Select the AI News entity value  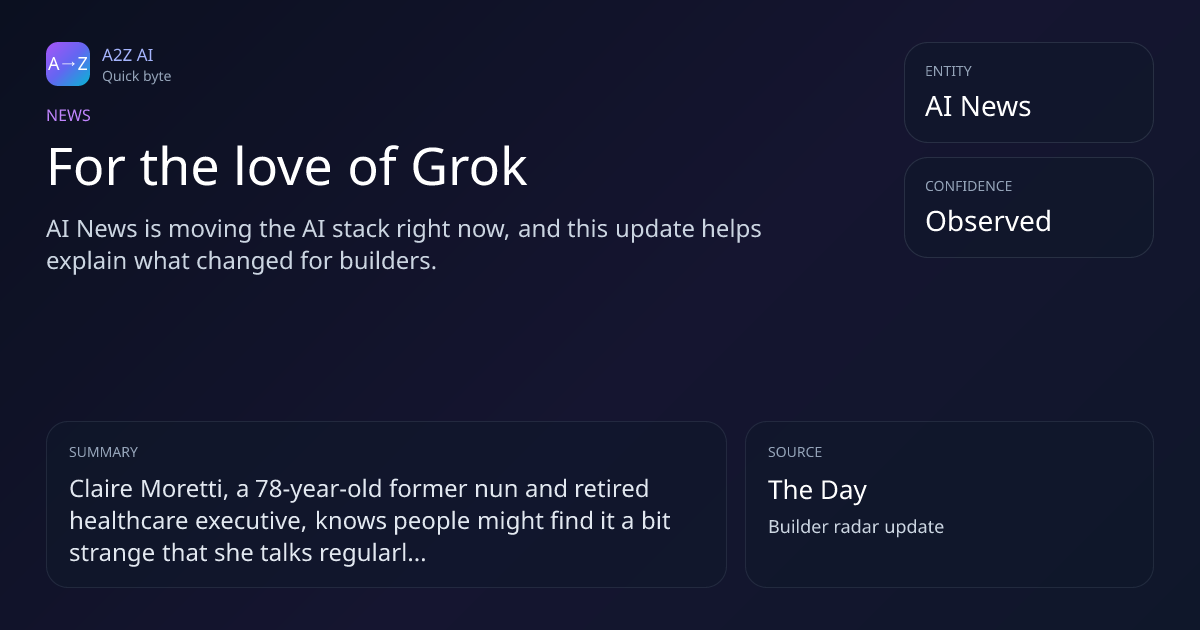pos(978,107)
